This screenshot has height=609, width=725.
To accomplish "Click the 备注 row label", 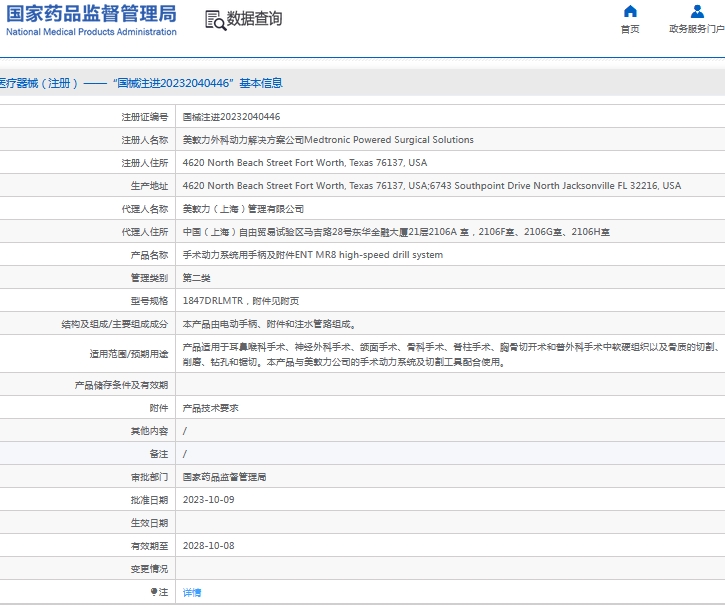I will pyautogui.click(x=159, y=454).
